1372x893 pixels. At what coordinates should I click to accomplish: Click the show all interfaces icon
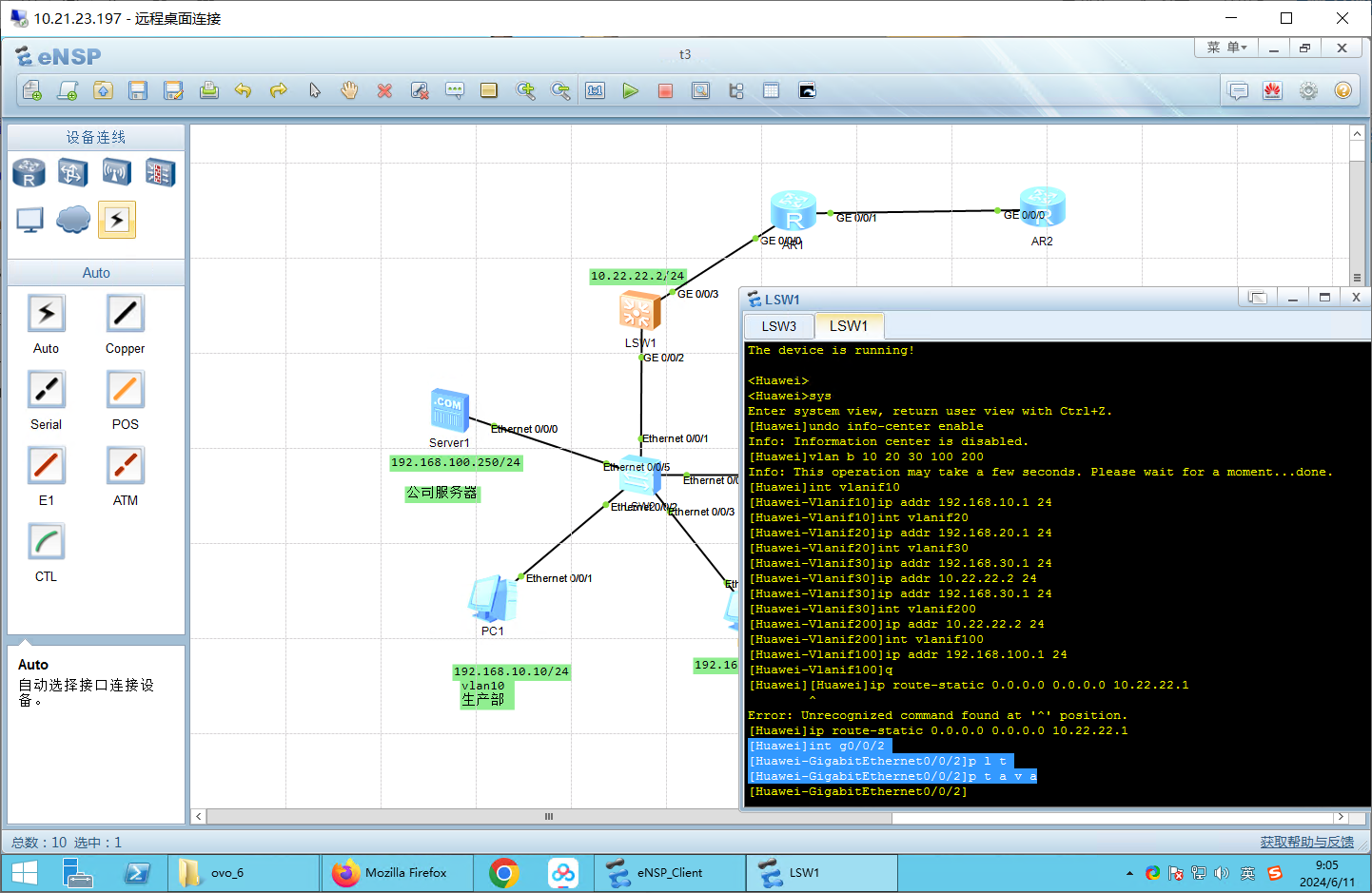coord(736,90)
